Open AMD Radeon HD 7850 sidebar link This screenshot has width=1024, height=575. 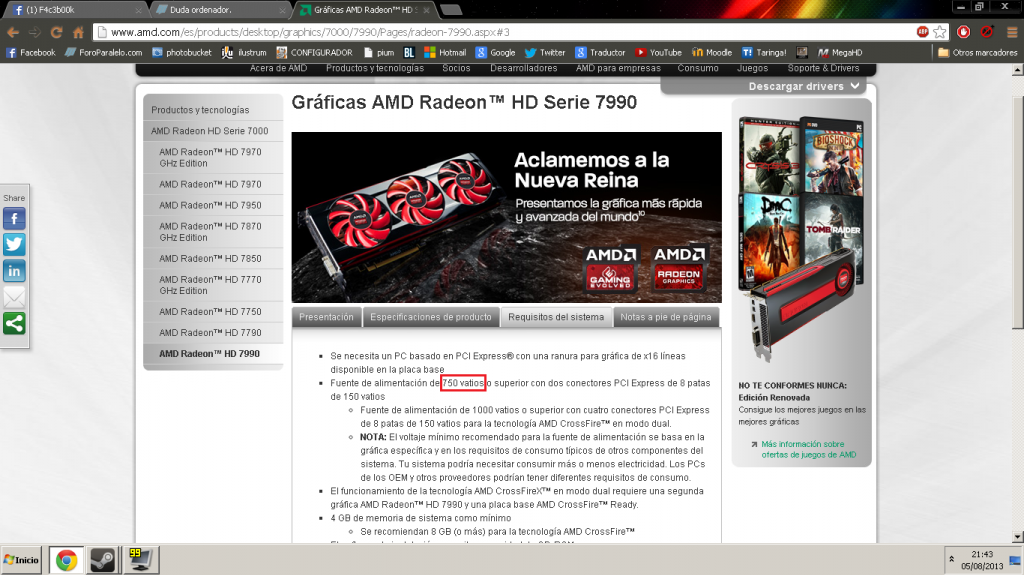210,259
